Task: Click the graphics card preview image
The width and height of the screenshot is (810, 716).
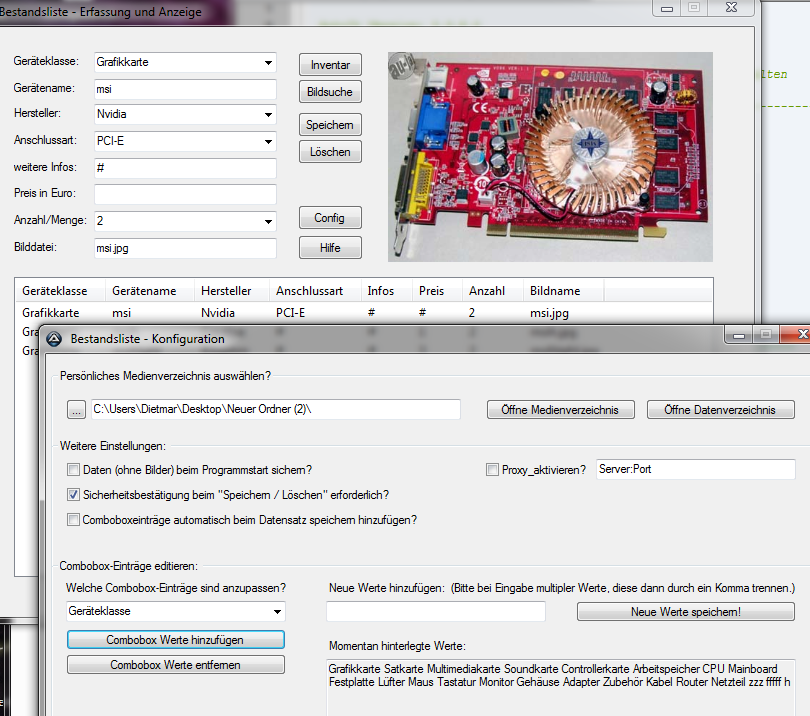Action: pyautogui.click(x=550, y=156)
